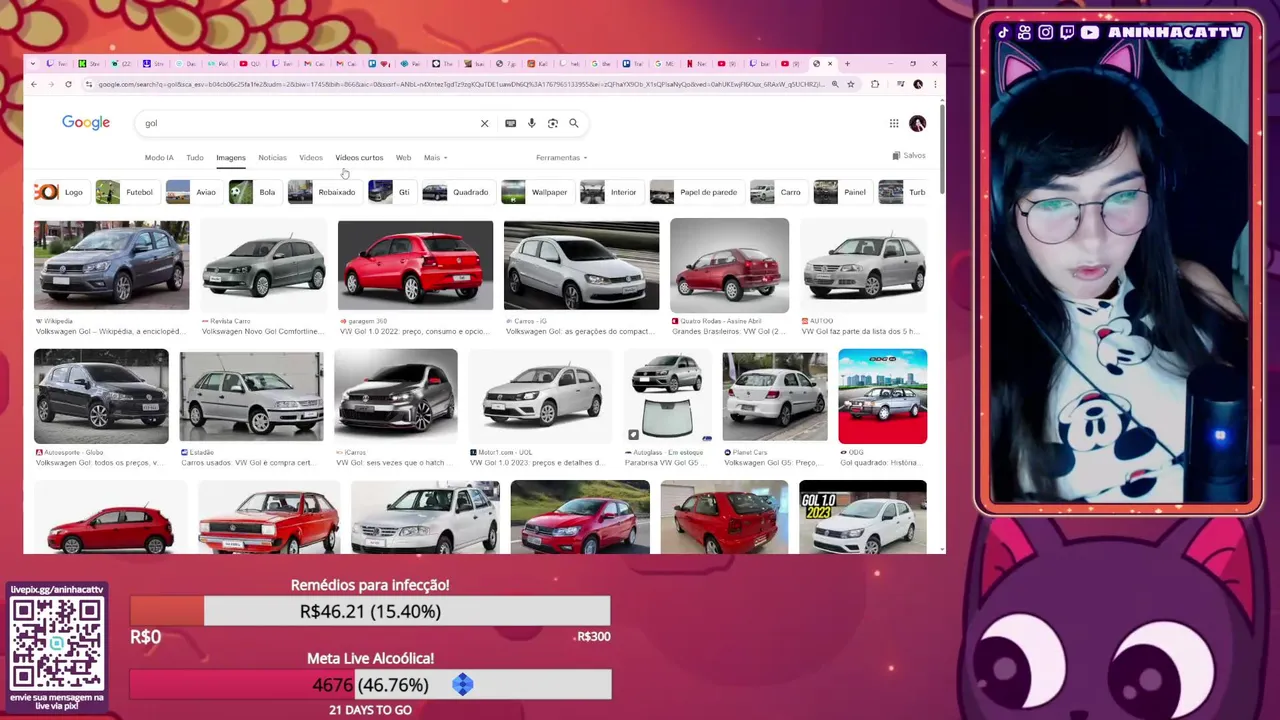Open the tab search chevron at tab strip start
The height and width of the screenshot is (720, 1280).
pos(34,64)
